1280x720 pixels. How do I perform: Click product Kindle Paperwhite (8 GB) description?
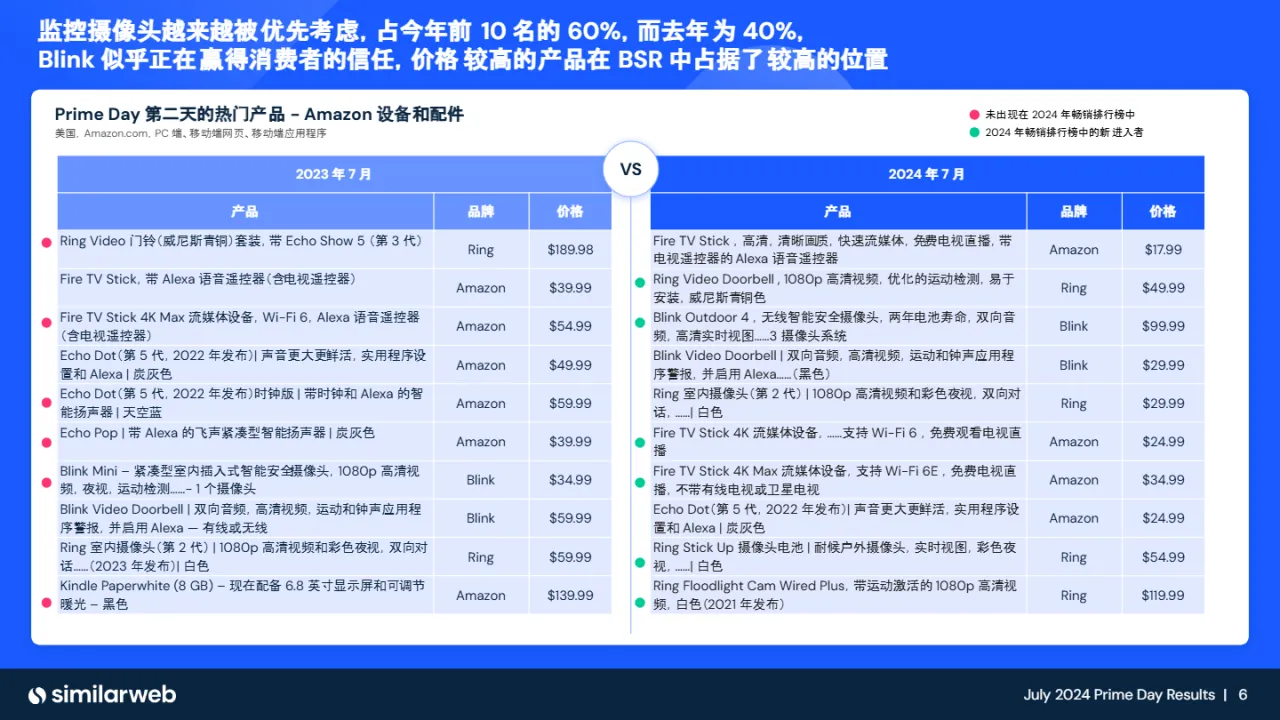point(242,594)
